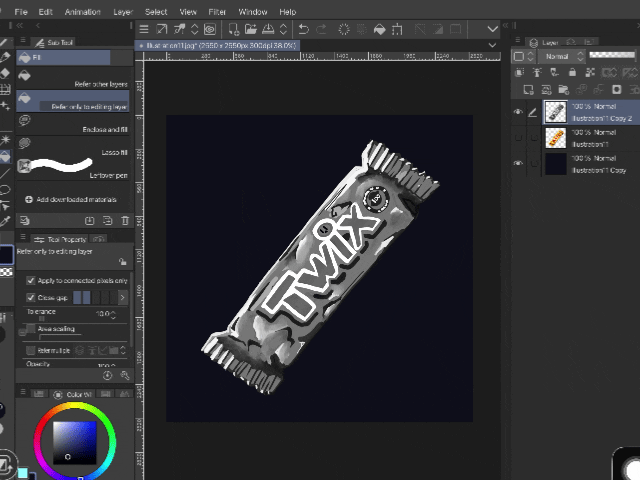The width and height of the screenshot is (640, 480).
Task: Expand the command bar overflow chevron
Action: (x=493, y=29)
